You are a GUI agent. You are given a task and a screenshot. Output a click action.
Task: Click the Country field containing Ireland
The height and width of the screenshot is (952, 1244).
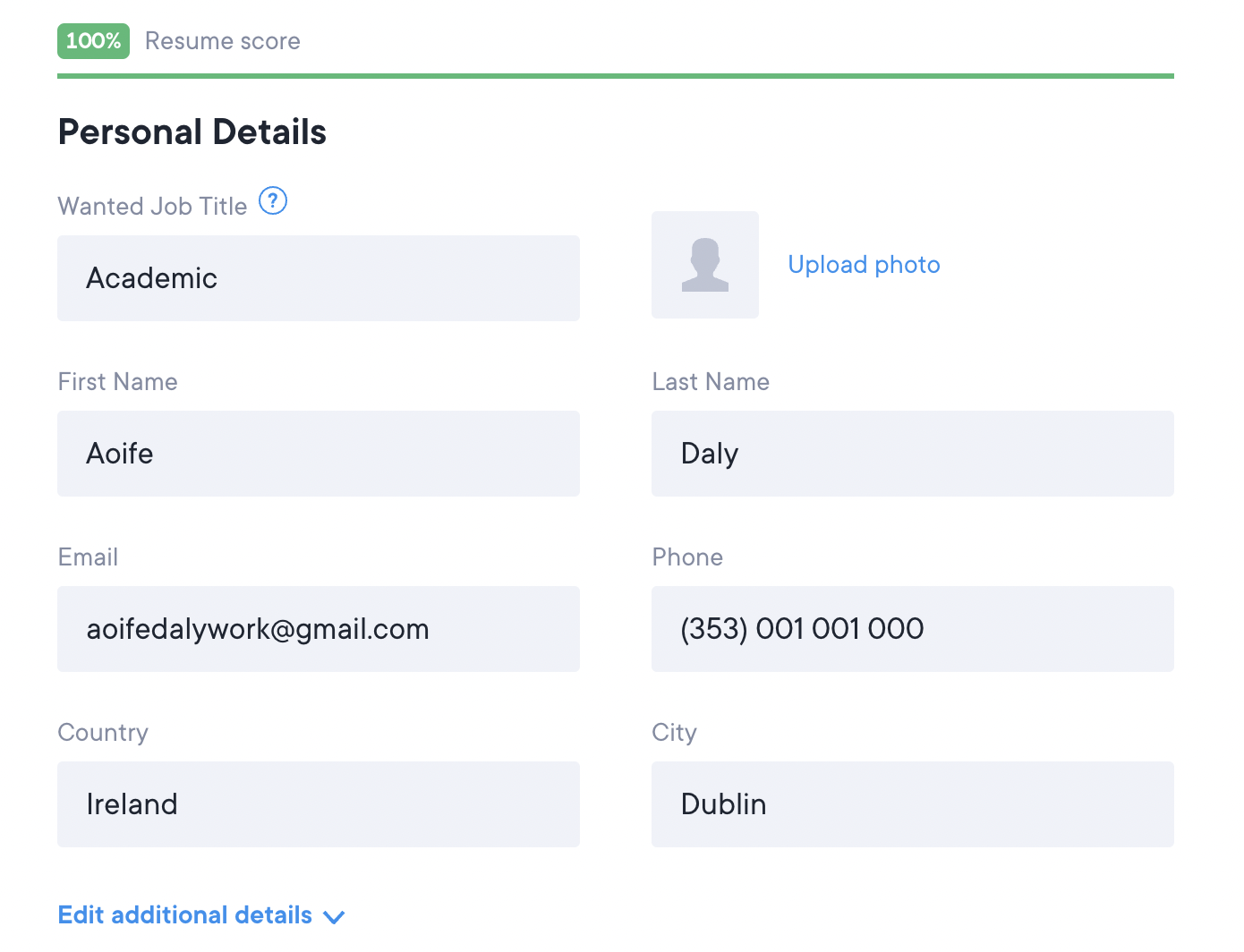point(319,804)
